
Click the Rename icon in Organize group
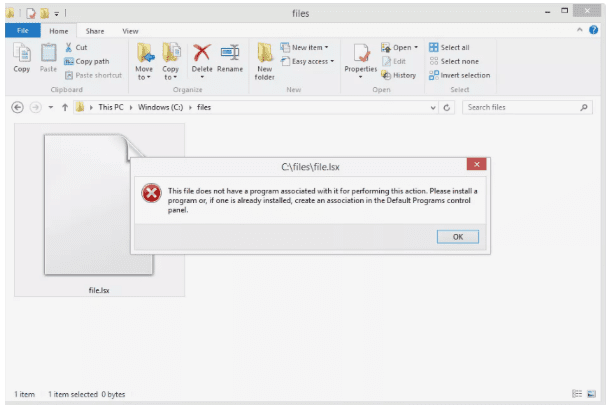click(230, 57)
